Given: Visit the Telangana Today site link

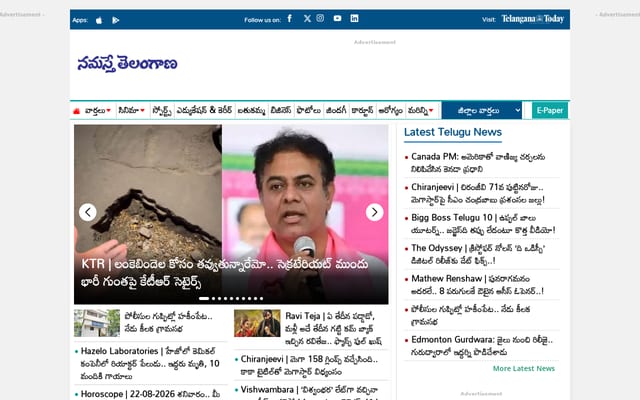Looking at the screenshot, I should pyautogui.click(x=533, y=19).
